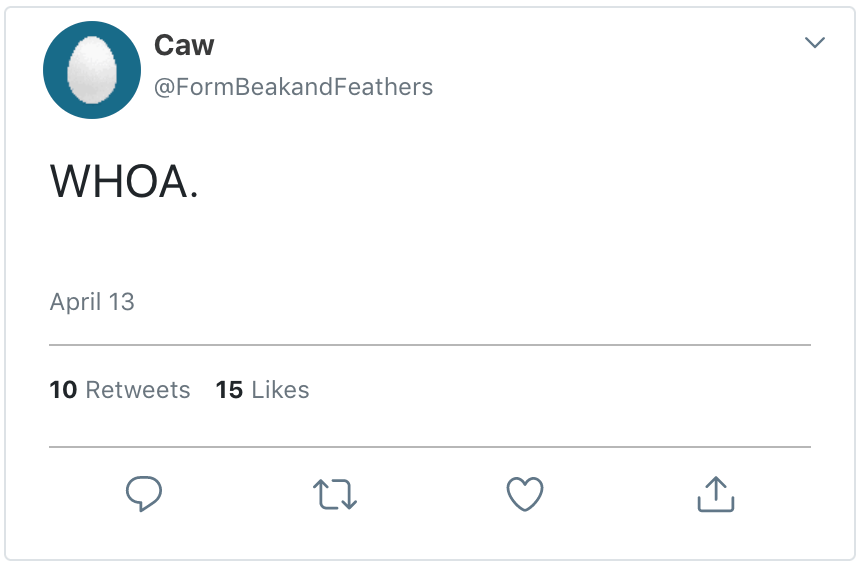Click the bold retweet count number 10
Viewport: 864px width, 570px height.
(63, 390)
